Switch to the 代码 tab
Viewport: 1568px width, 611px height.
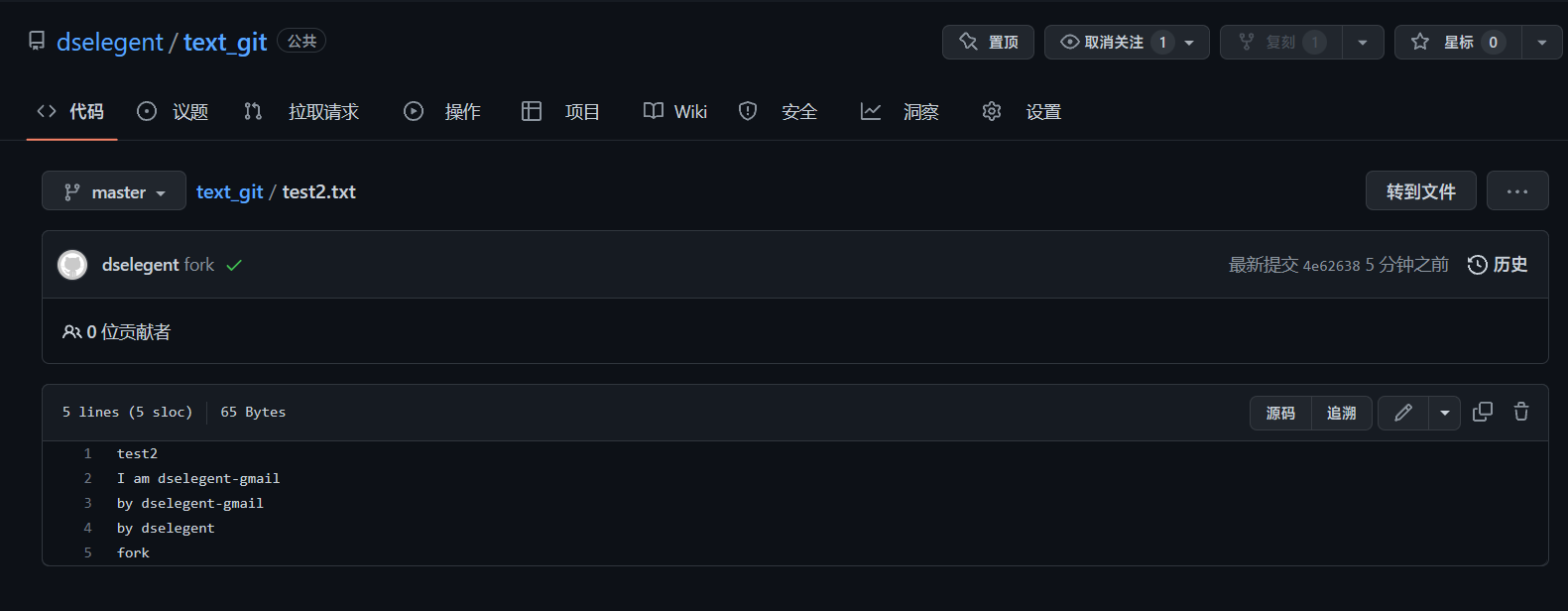tap(70, 111)
